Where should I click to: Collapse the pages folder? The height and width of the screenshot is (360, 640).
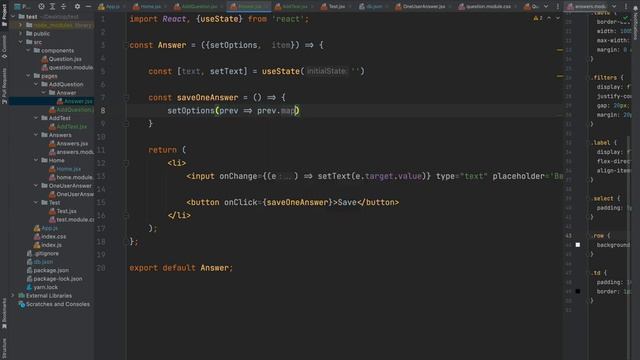(28, 76)
